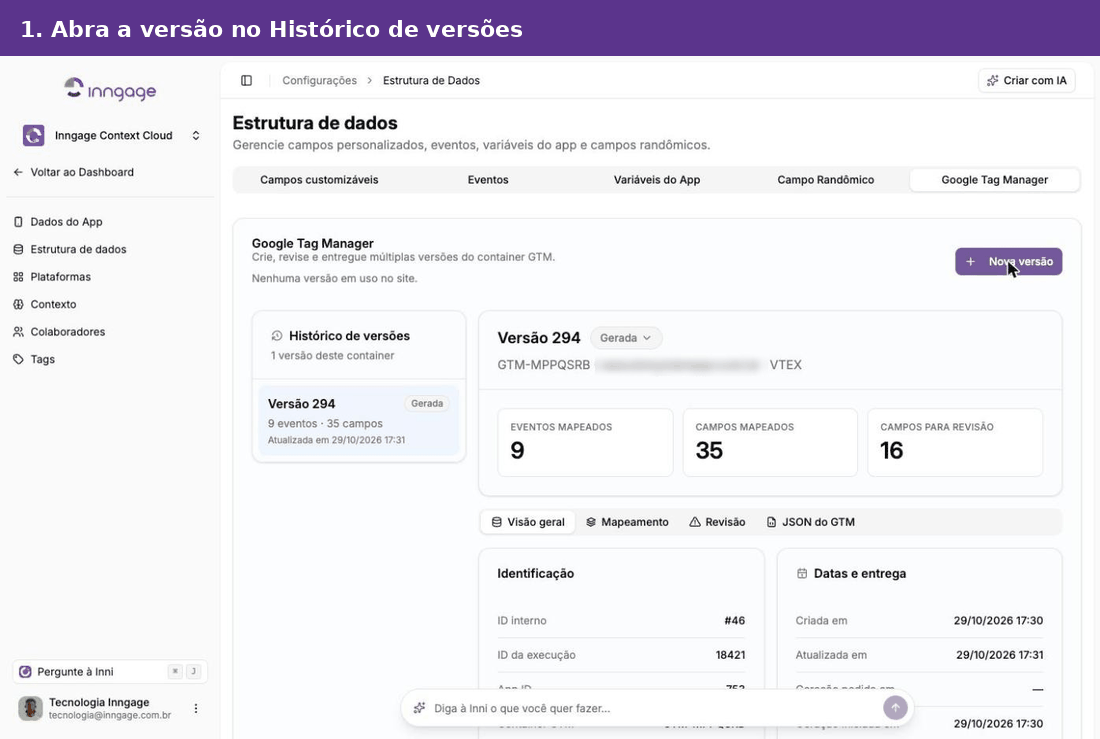Open the Visão geral tab
Viewport: 1100px width, 739px height.
pos(528,522)
